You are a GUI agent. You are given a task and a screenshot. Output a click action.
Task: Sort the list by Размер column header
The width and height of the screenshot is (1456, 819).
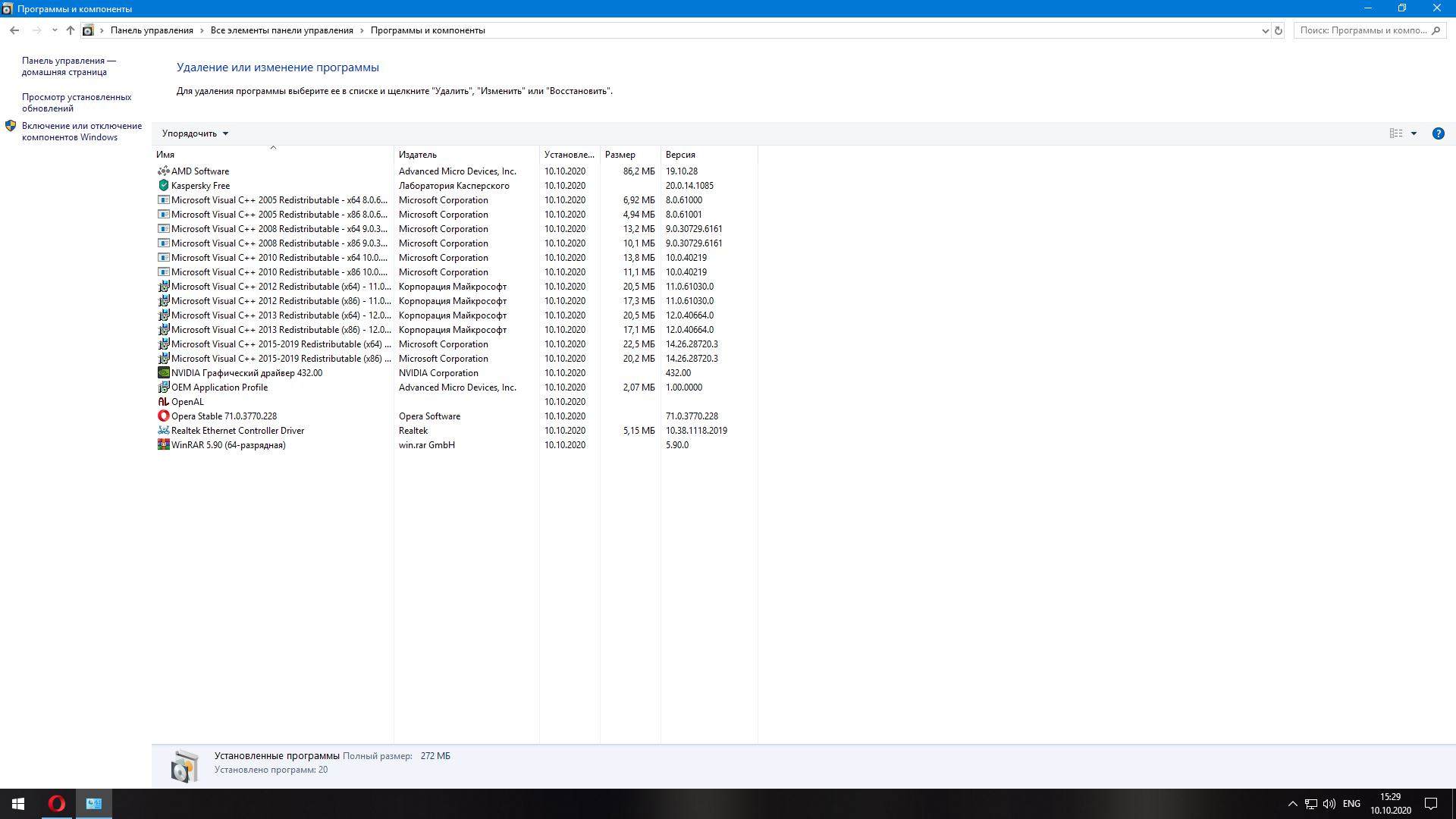(x=620, y=155)
